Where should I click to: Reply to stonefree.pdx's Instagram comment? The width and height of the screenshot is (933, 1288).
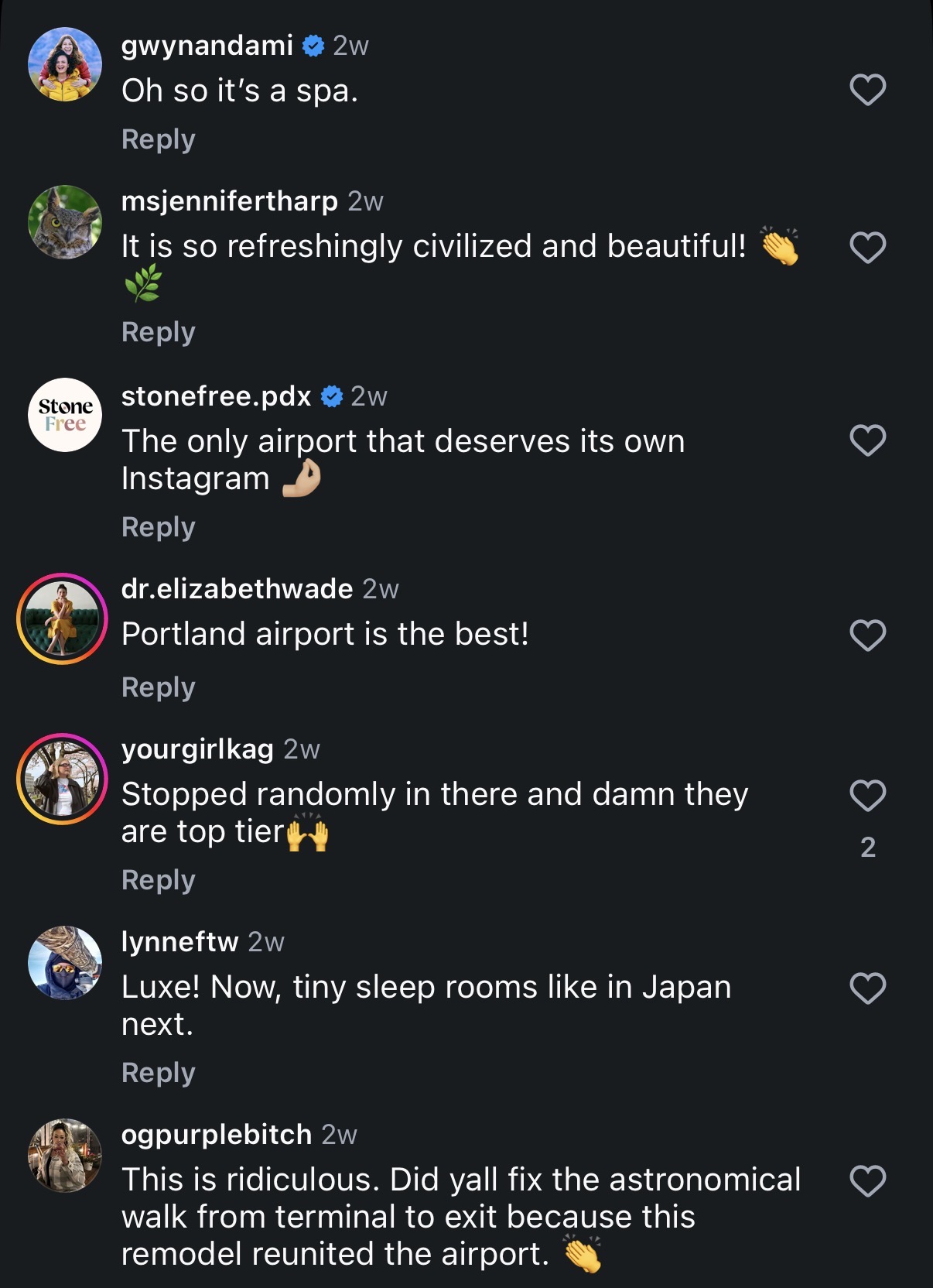[x=159, y=527]
